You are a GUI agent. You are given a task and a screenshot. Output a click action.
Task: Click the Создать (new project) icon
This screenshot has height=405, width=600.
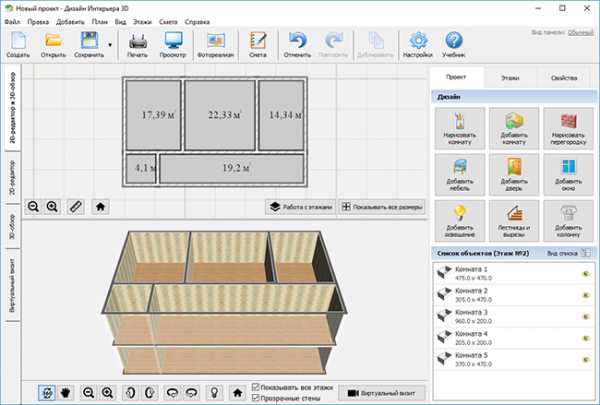pos(18,45)
